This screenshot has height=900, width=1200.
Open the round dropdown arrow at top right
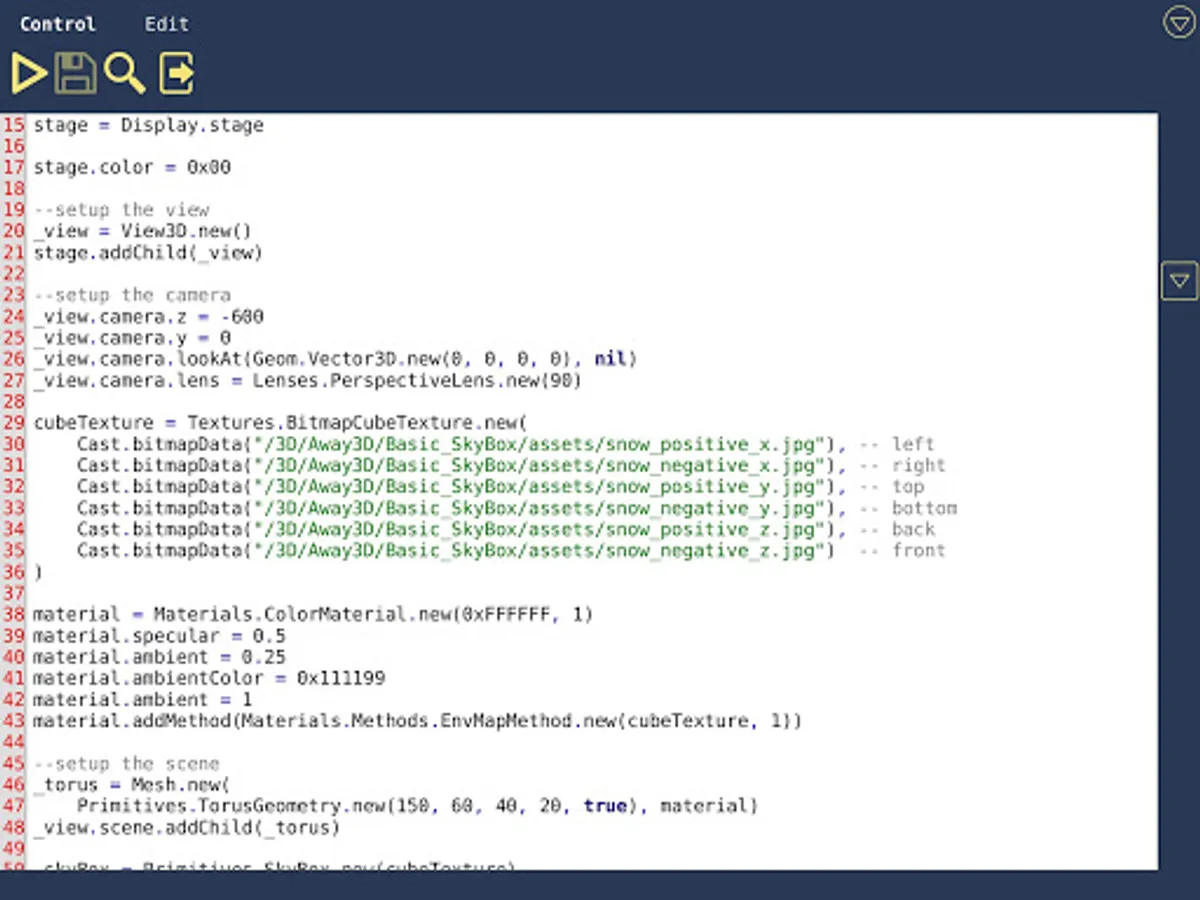click(x=1180, y=22)
